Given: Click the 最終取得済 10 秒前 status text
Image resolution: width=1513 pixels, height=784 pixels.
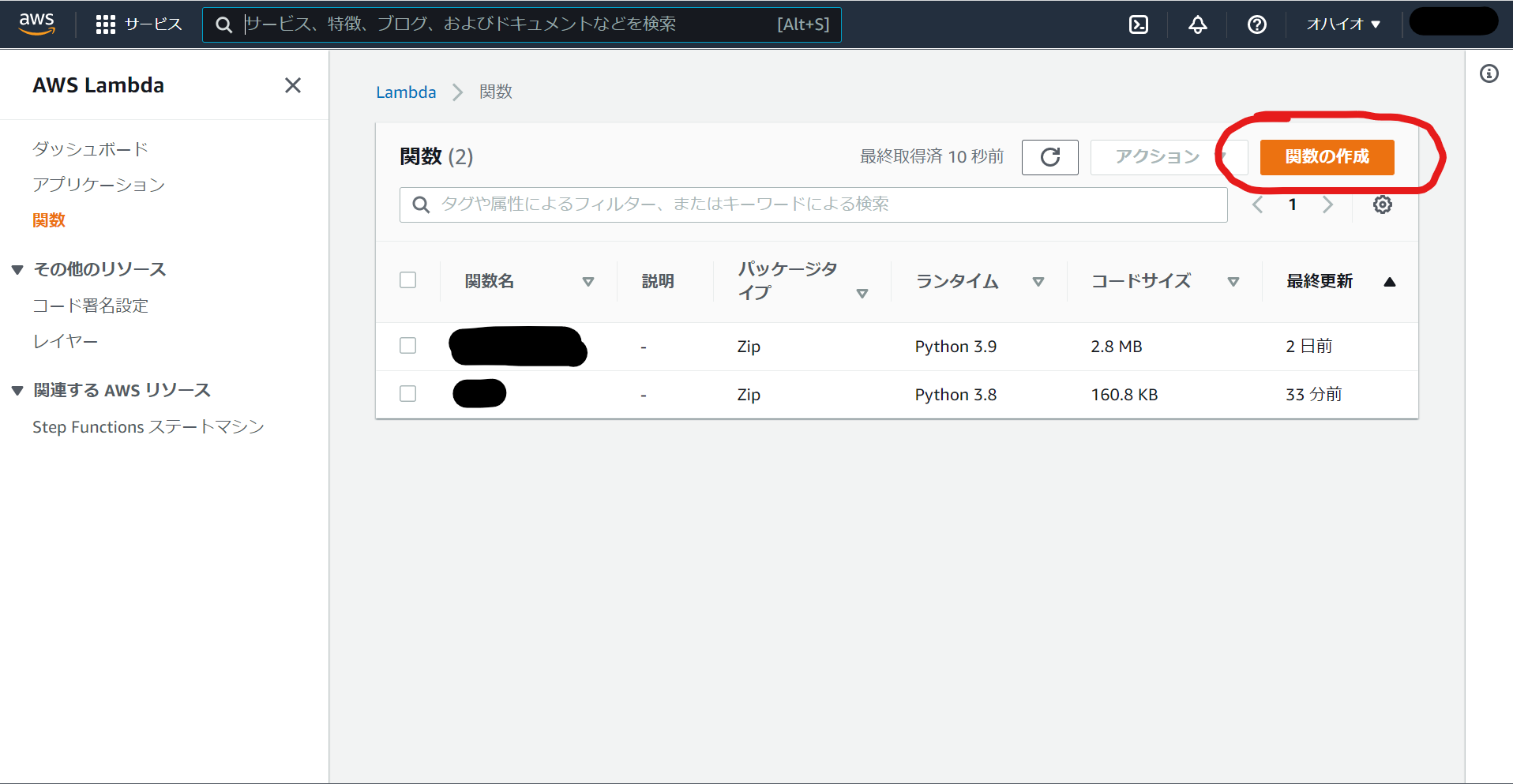Looking at the screenshot, I should (932, 156).
